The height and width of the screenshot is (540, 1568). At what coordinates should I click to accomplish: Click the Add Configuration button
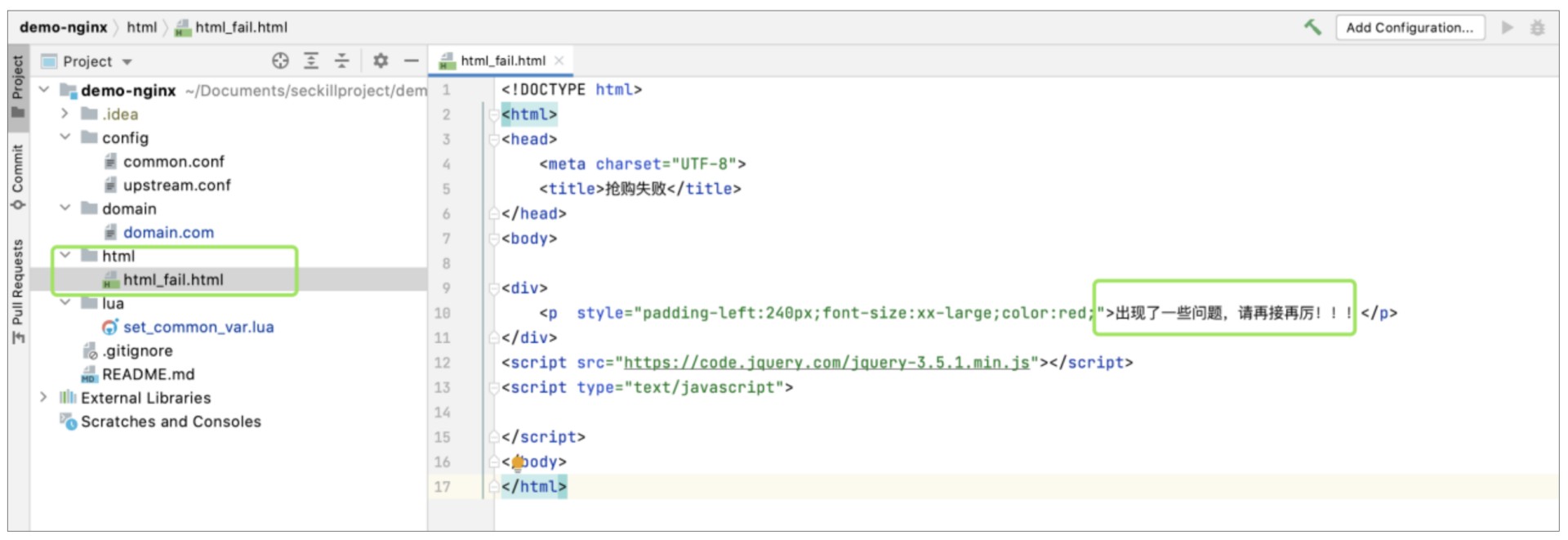[1410, 28]
